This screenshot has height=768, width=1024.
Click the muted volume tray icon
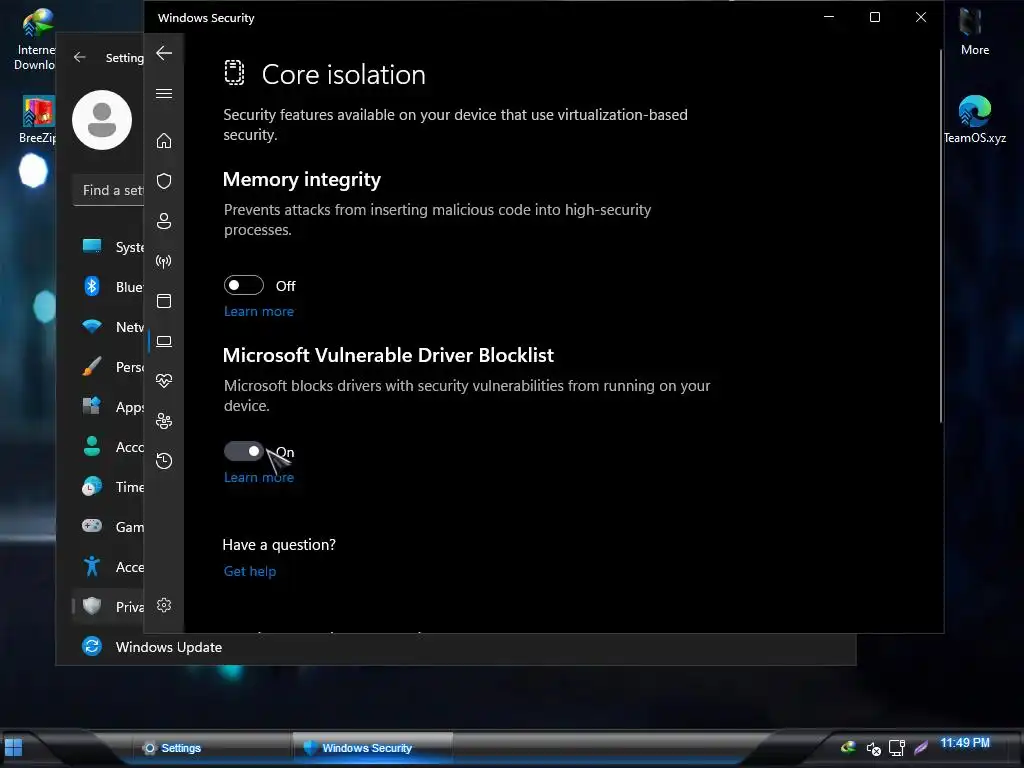pyautogui.click(x=873, y=748)
